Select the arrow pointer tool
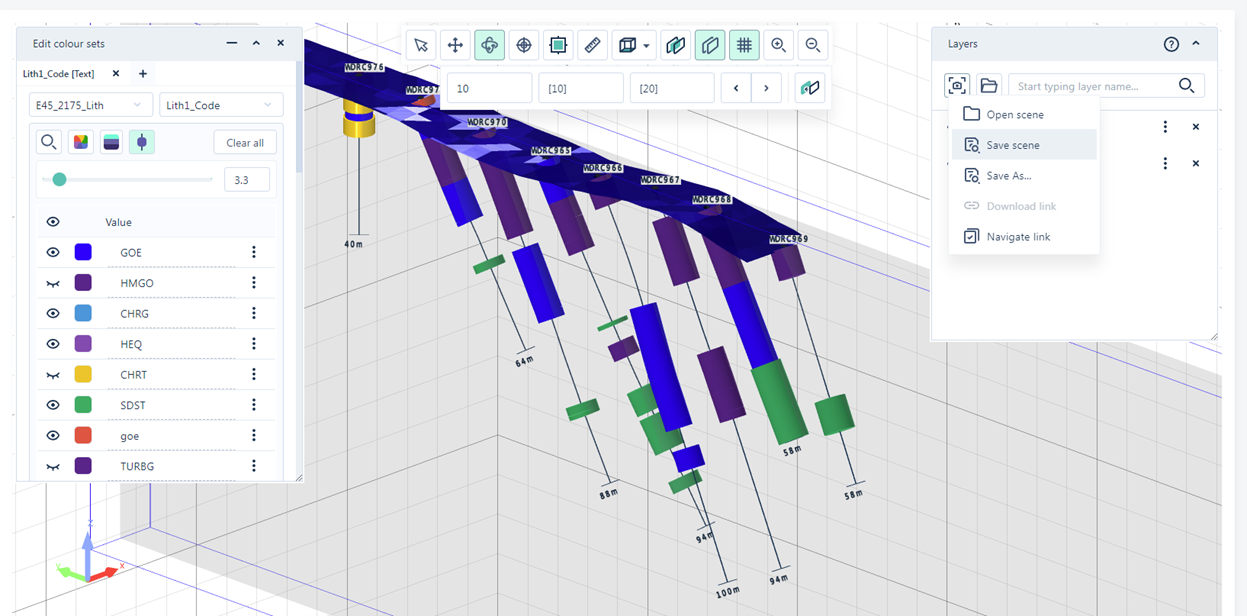This screenshot has width=1247, height=616. [421, 45]
